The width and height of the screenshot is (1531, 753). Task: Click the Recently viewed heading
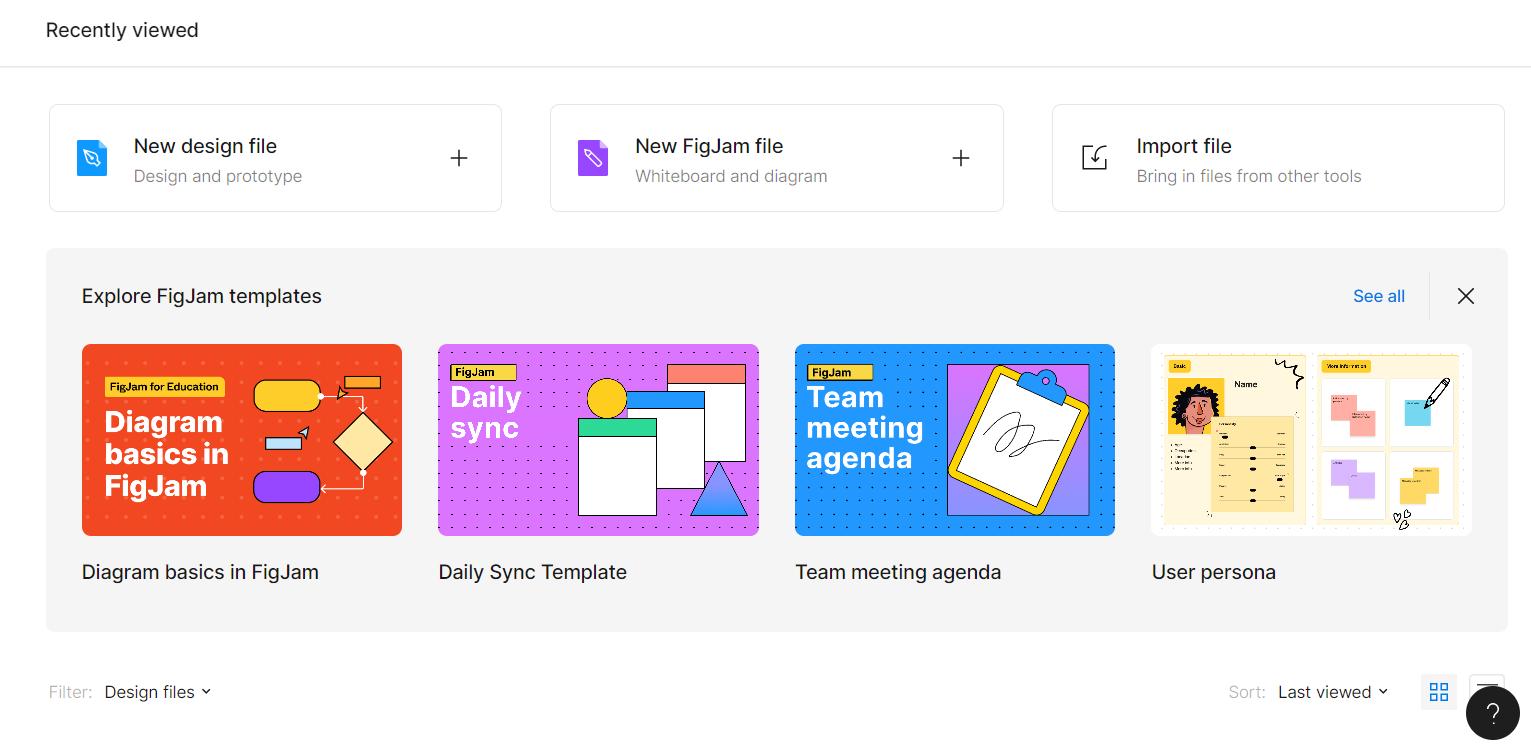pyautogui.click(x=121, y=30)
